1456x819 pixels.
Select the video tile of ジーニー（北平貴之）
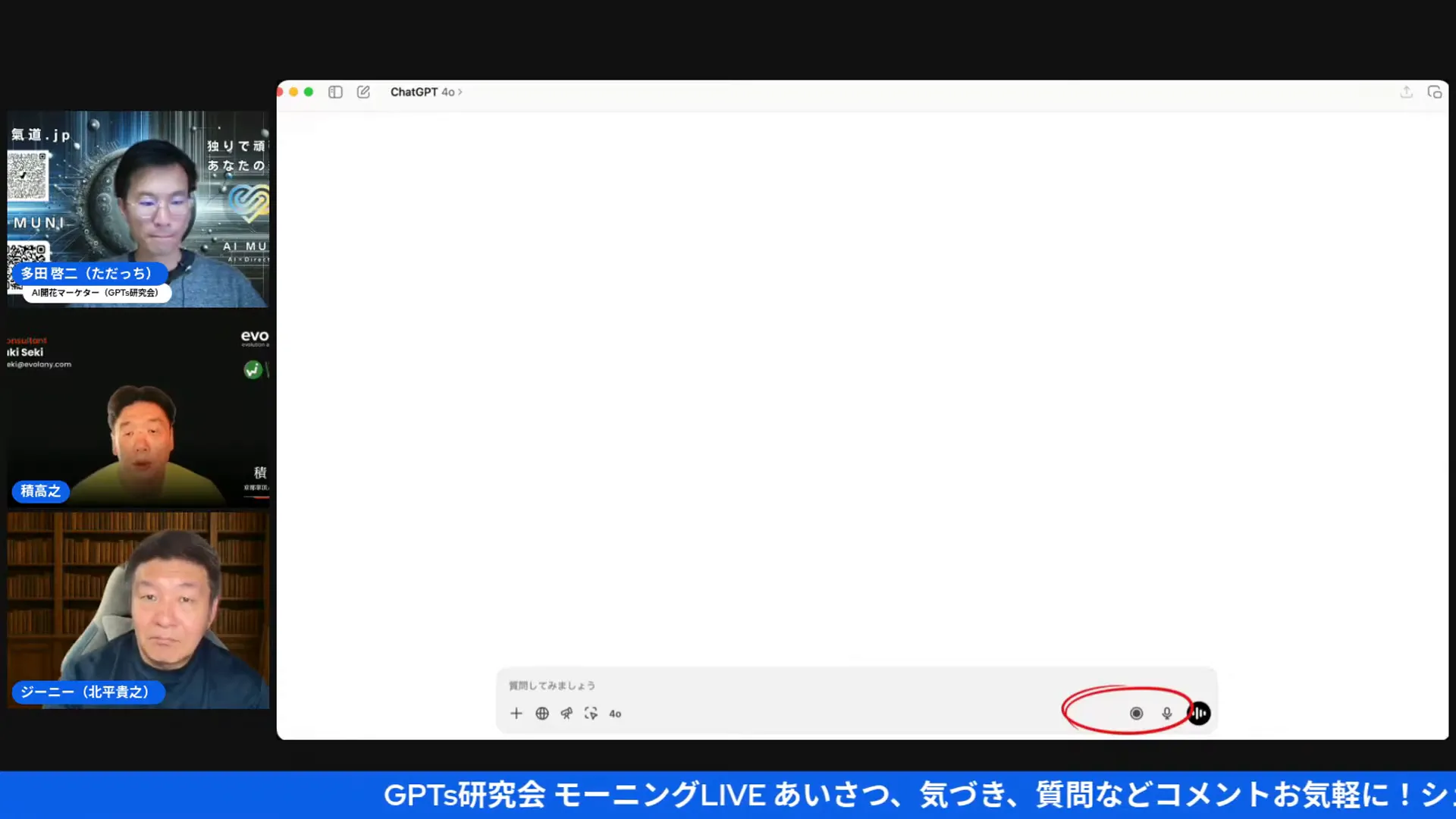tap(138, 610)
